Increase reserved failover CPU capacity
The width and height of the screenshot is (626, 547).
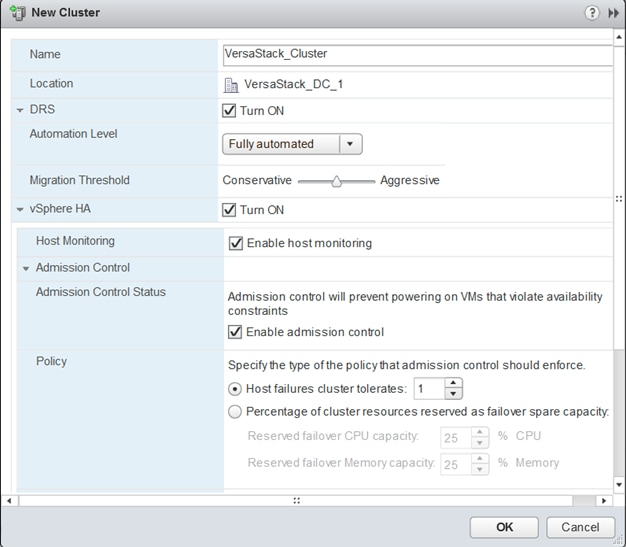(480, 432)
